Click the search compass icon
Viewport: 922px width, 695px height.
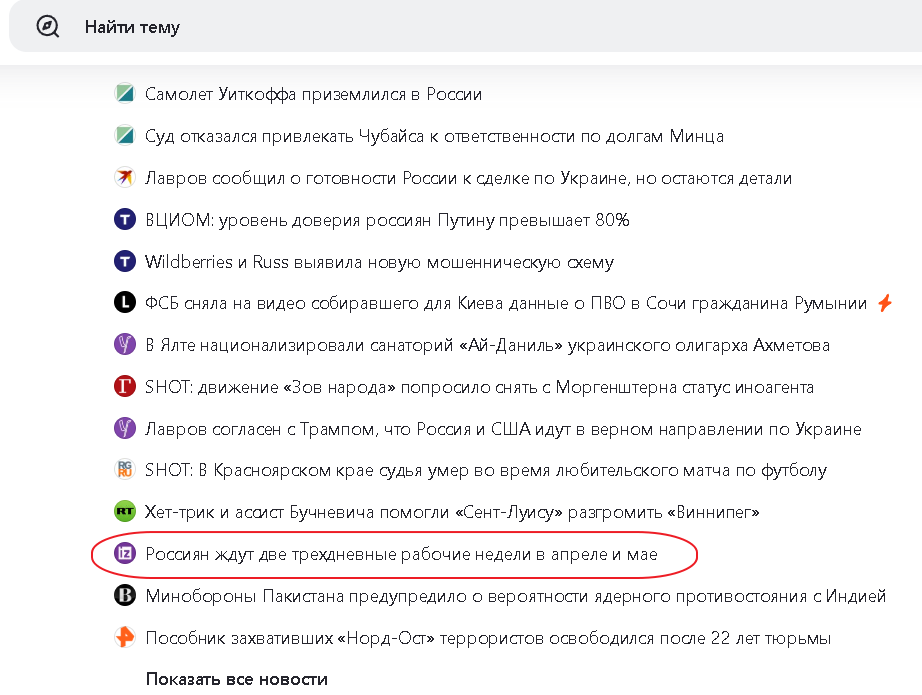tap(48, 27)
